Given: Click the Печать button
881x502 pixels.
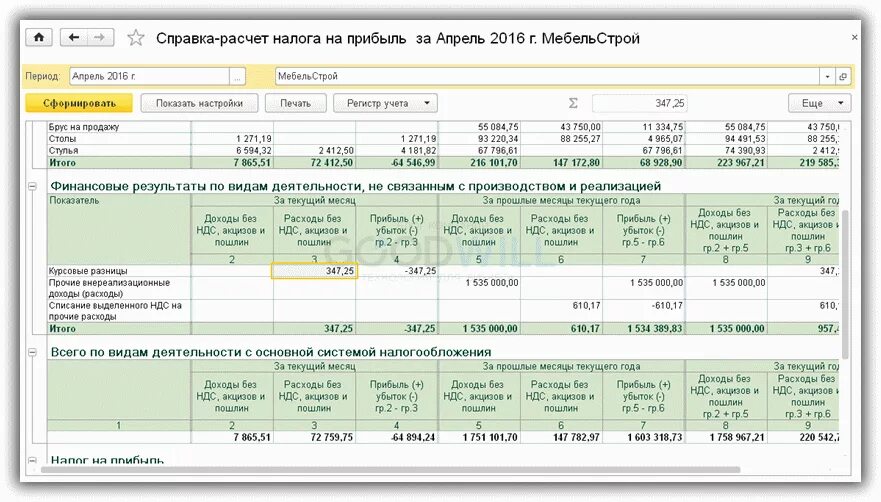Looking at the screenshot, I should pyautogui.click(x=296, y=103).
